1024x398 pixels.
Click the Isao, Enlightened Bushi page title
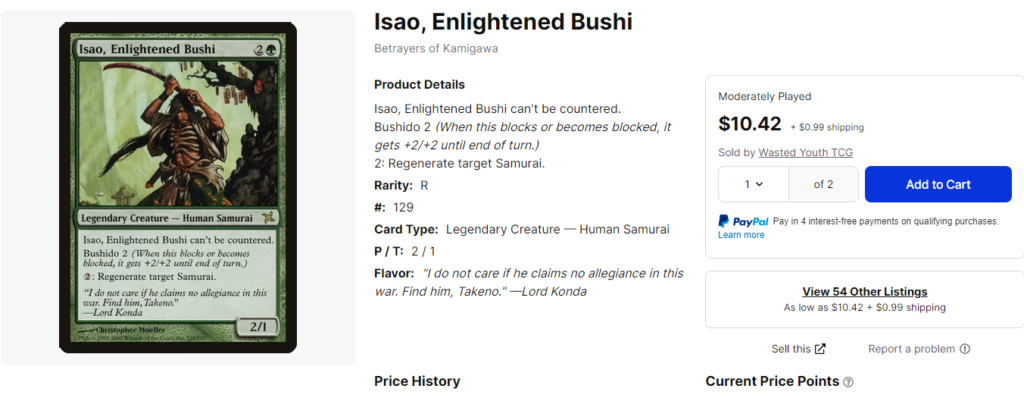click(x=503, y=22)
